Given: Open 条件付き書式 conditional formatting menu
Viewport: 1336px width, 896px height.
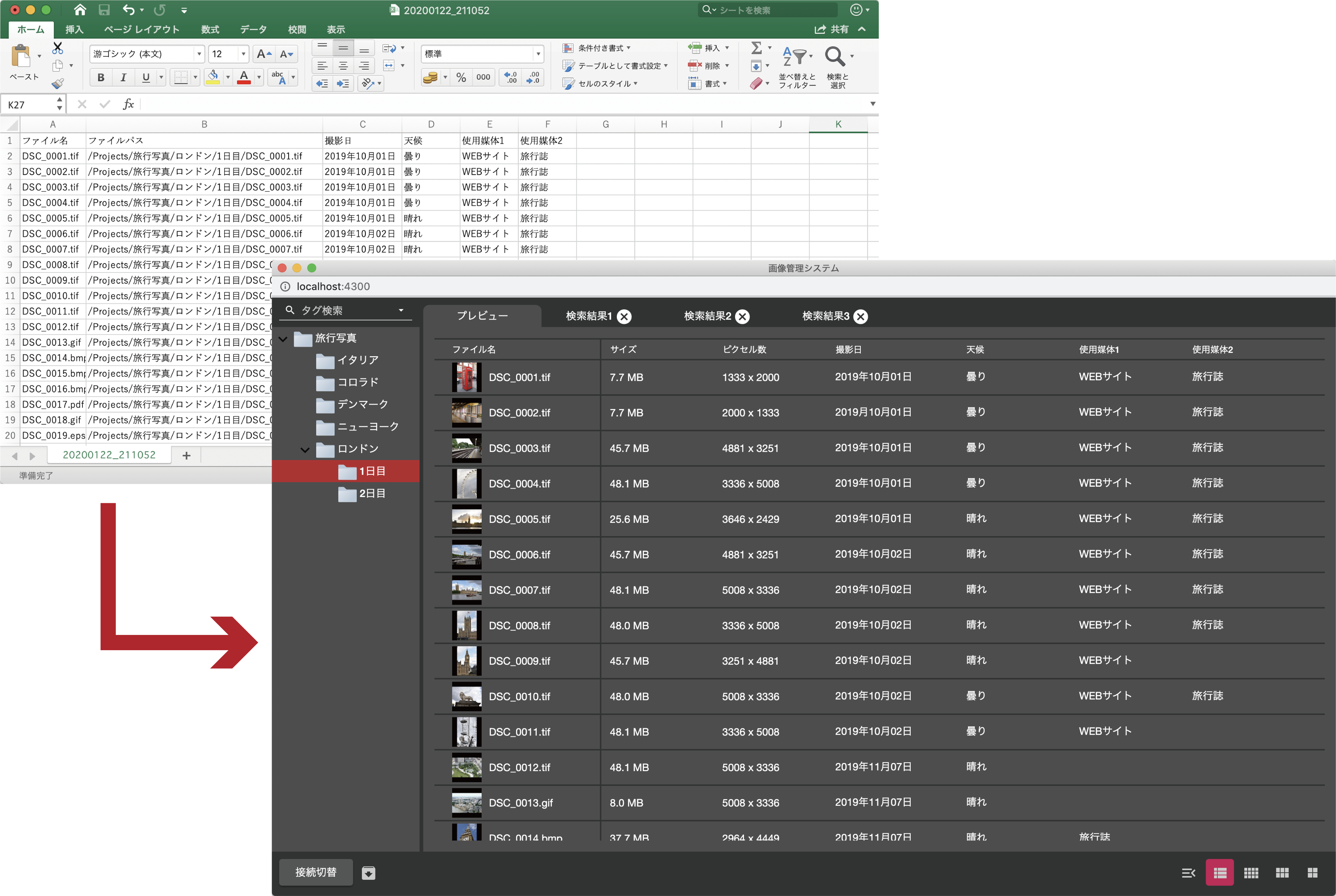Looking at the screenshot, I should [x=596, y=48].
